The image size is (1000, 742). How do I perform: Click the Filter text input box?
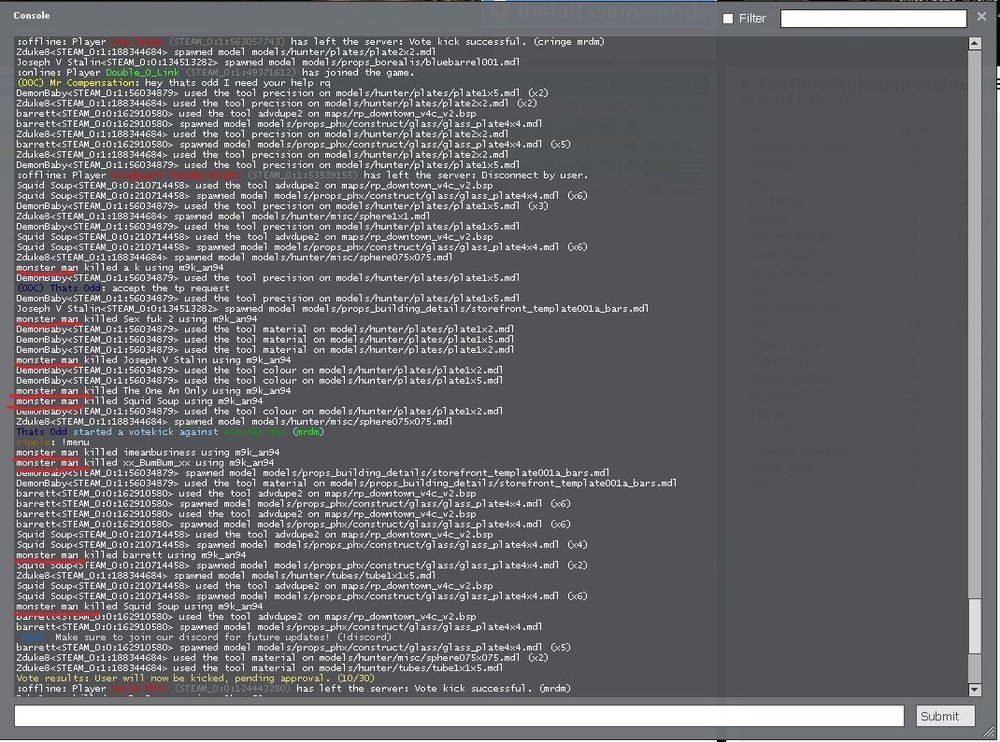tap(872, 18)
